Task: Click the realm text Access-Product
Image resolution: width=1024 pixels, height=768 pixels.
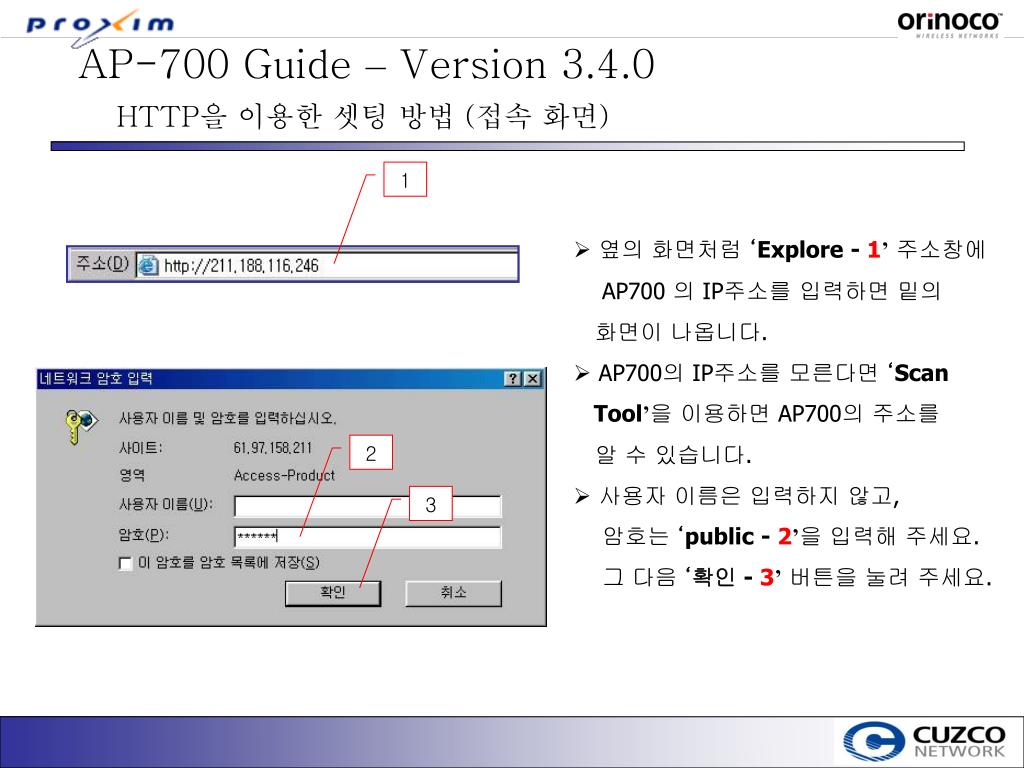Action: pos(284,475)
